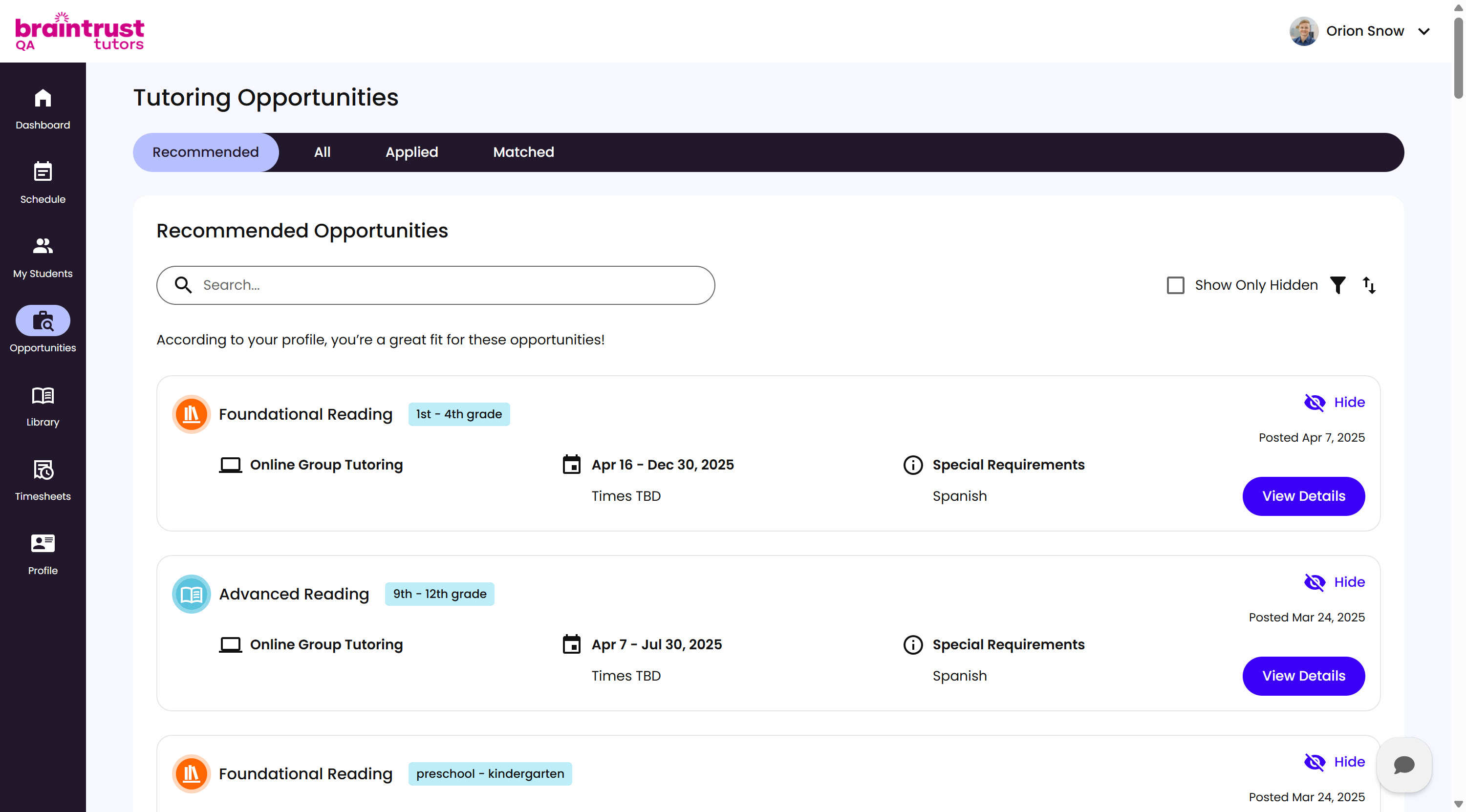Switch to the All tab
Screen dimensions: 1466x812
tap(322, 152)
